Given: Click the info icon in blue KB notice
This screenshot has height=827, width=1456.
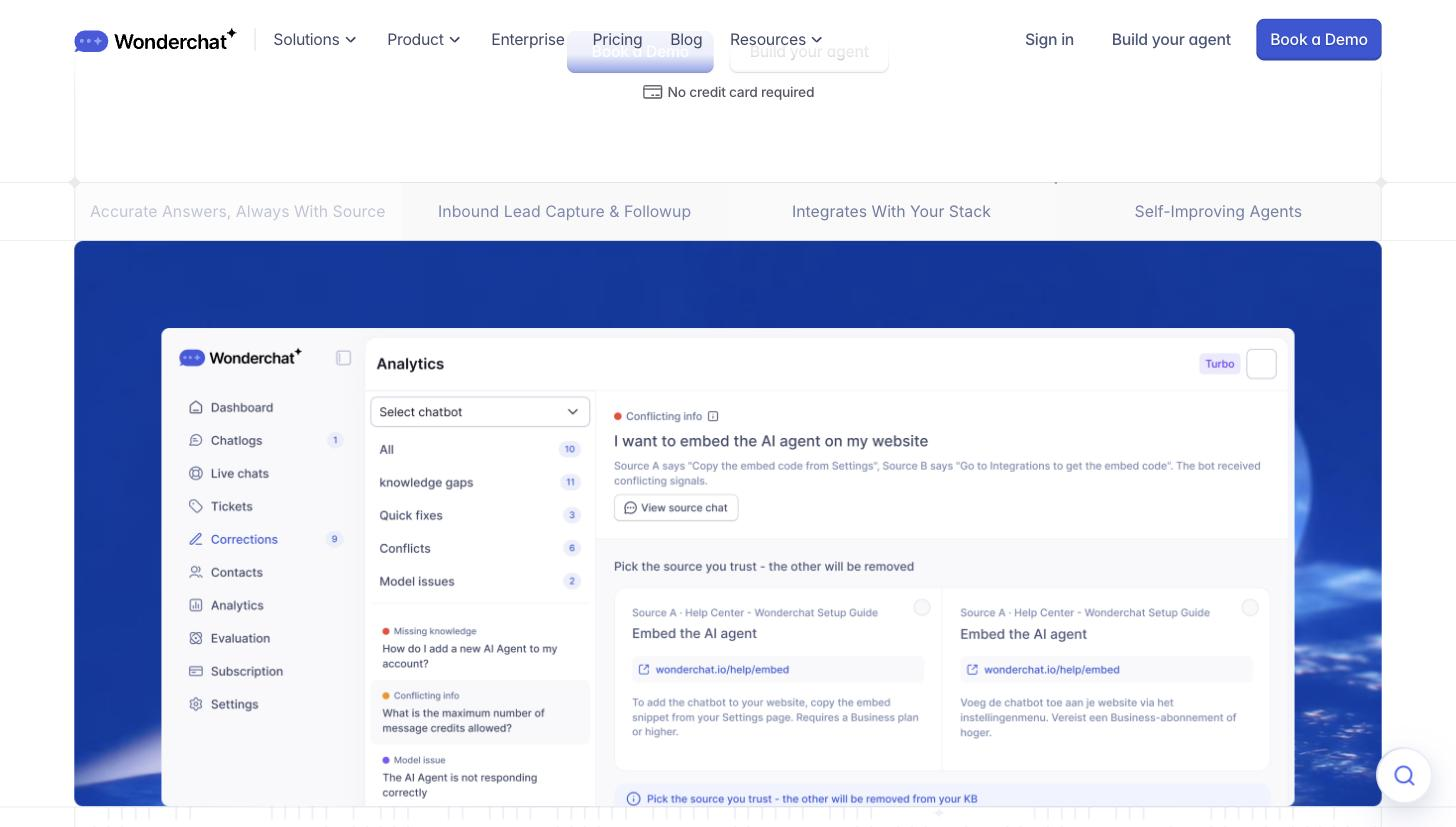Looking at the screenshot, I should coord(633,799).
